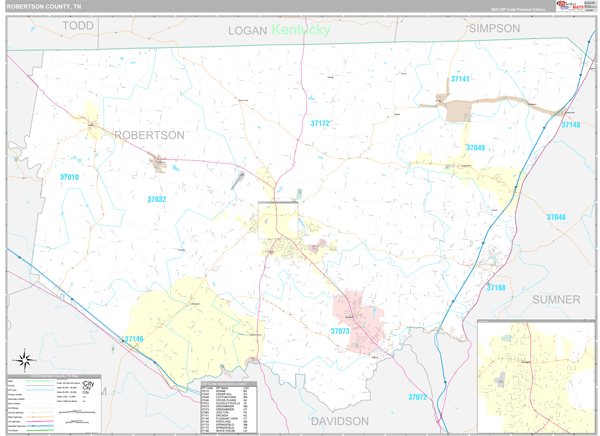This screenshot has height=436, width=600.
Task: Click the SUMNER county label
Action: 556,299
